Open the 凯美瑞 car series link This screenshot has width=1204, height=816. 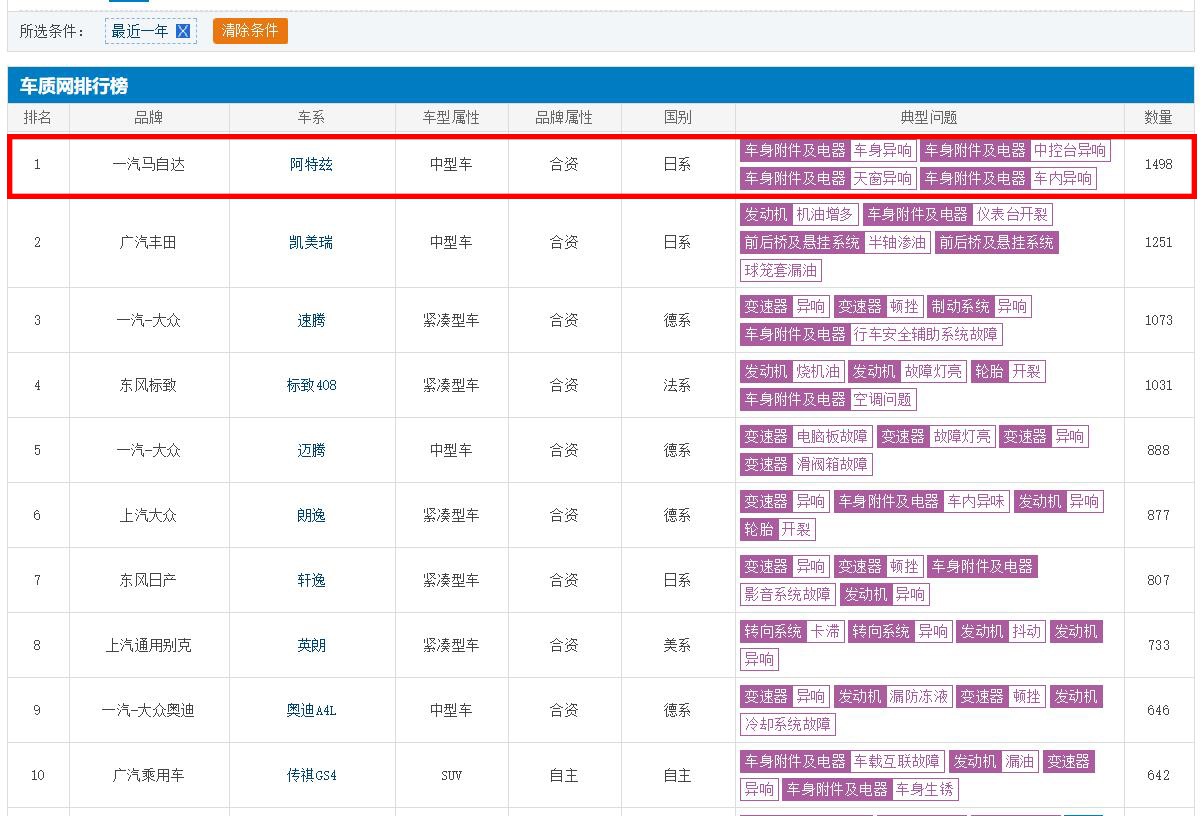coord(311,242)
